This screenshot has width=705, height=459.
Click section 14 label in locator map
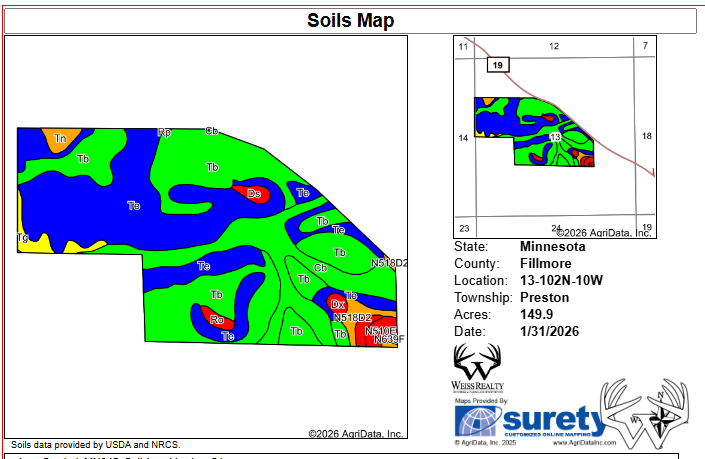pyautogui.click(x=463, y=138)
